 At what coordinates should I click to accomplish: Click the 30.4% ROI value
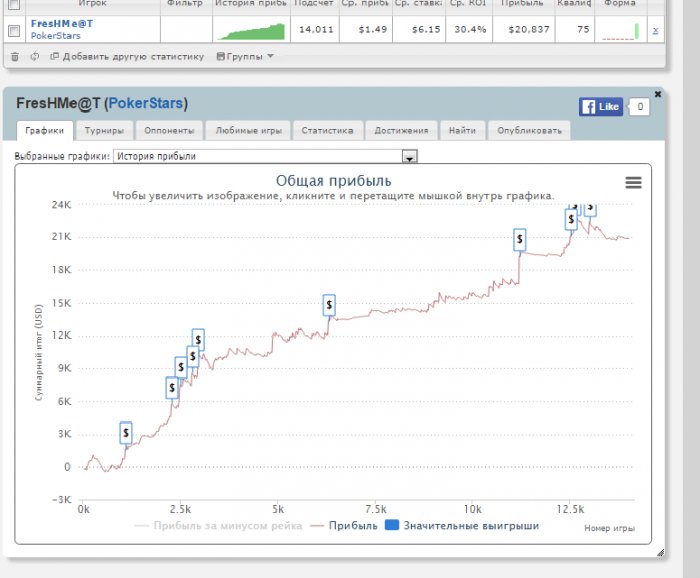470,29
